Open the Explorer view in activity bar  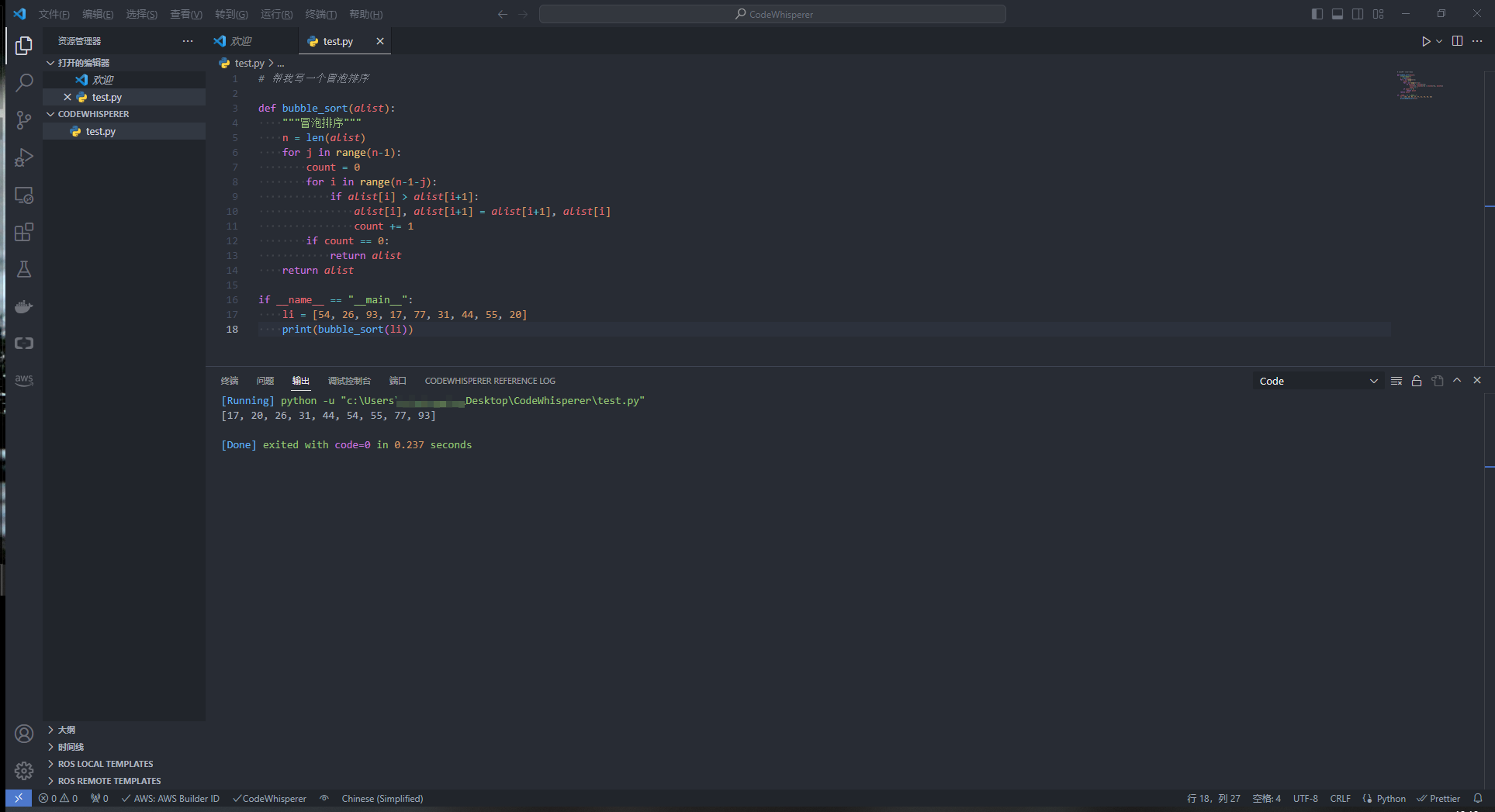[x=24, y=47]
